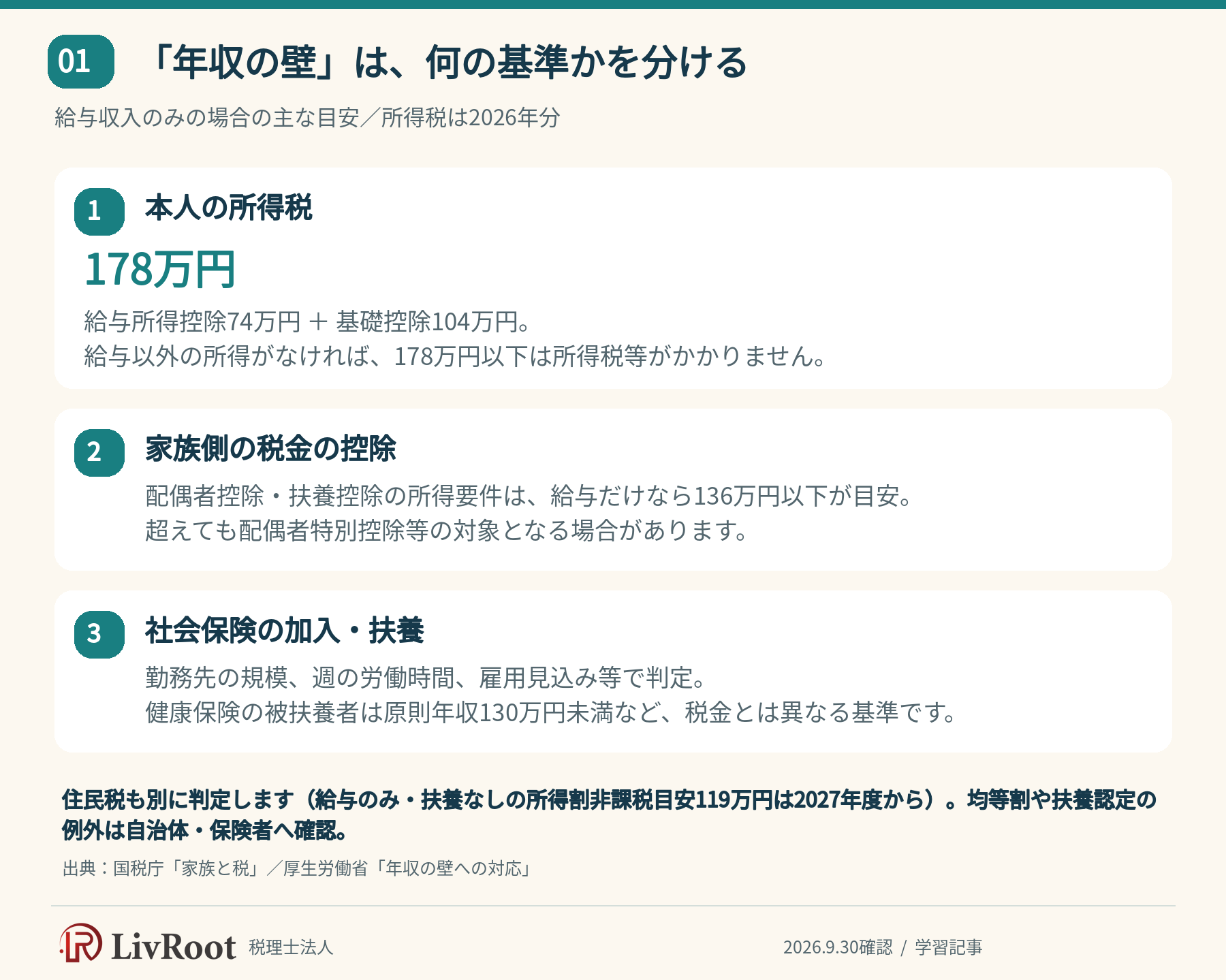Click the large figure 178万円
The width and height of the screenshot is (1226, 980).
coord(160,269)
